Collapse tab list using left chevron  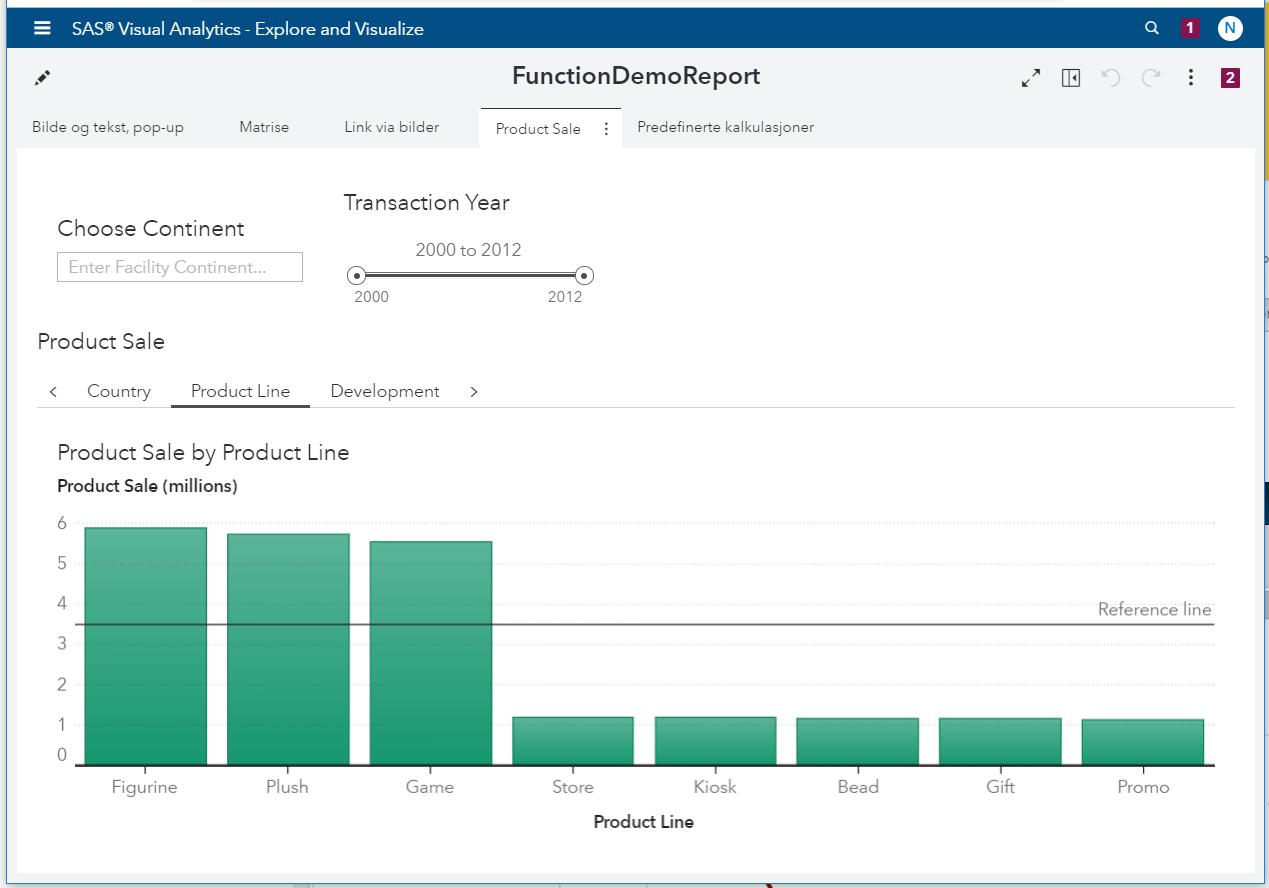coord(53,391)
